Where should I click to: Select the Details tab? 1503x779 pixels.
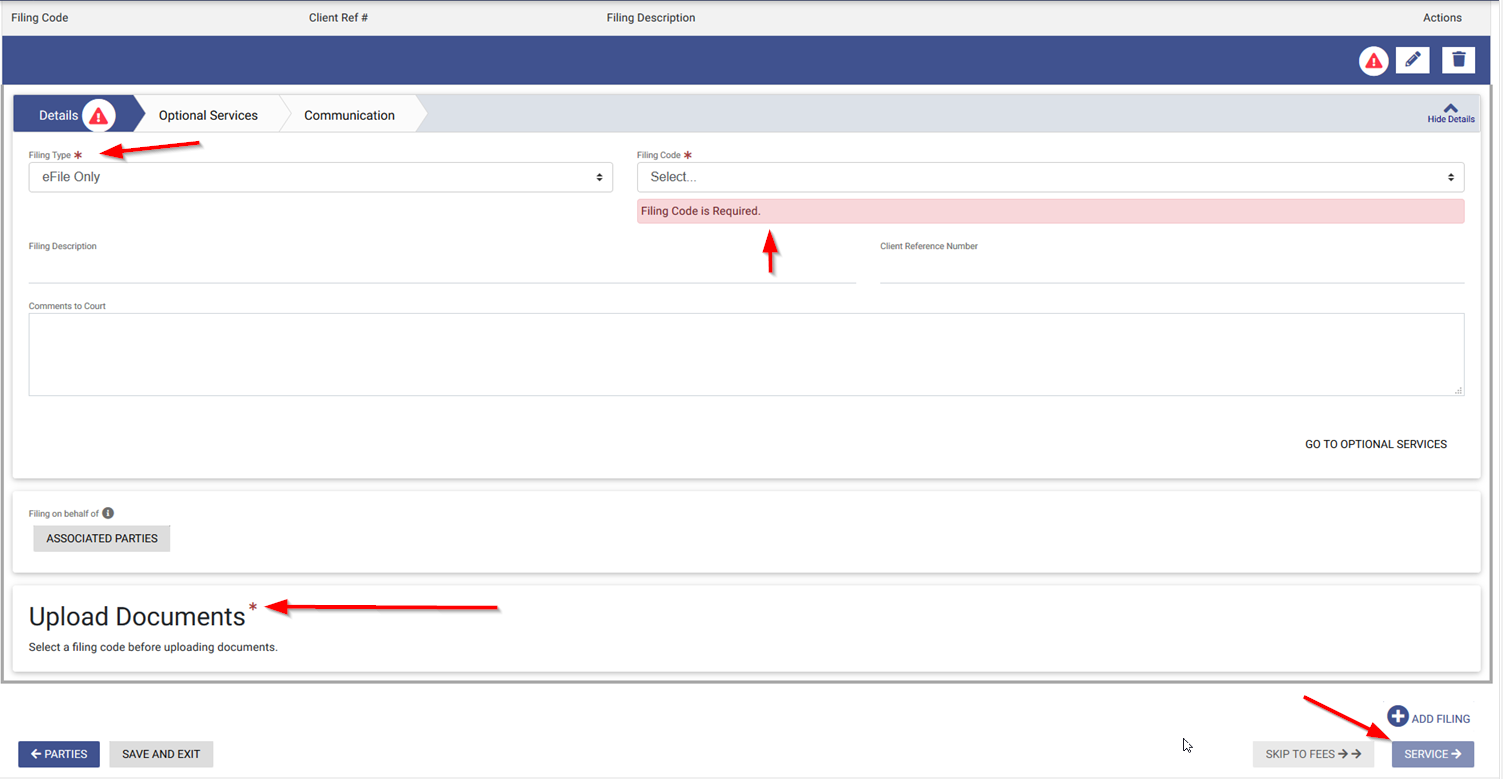pyautogui.click(x=59, y=115)
